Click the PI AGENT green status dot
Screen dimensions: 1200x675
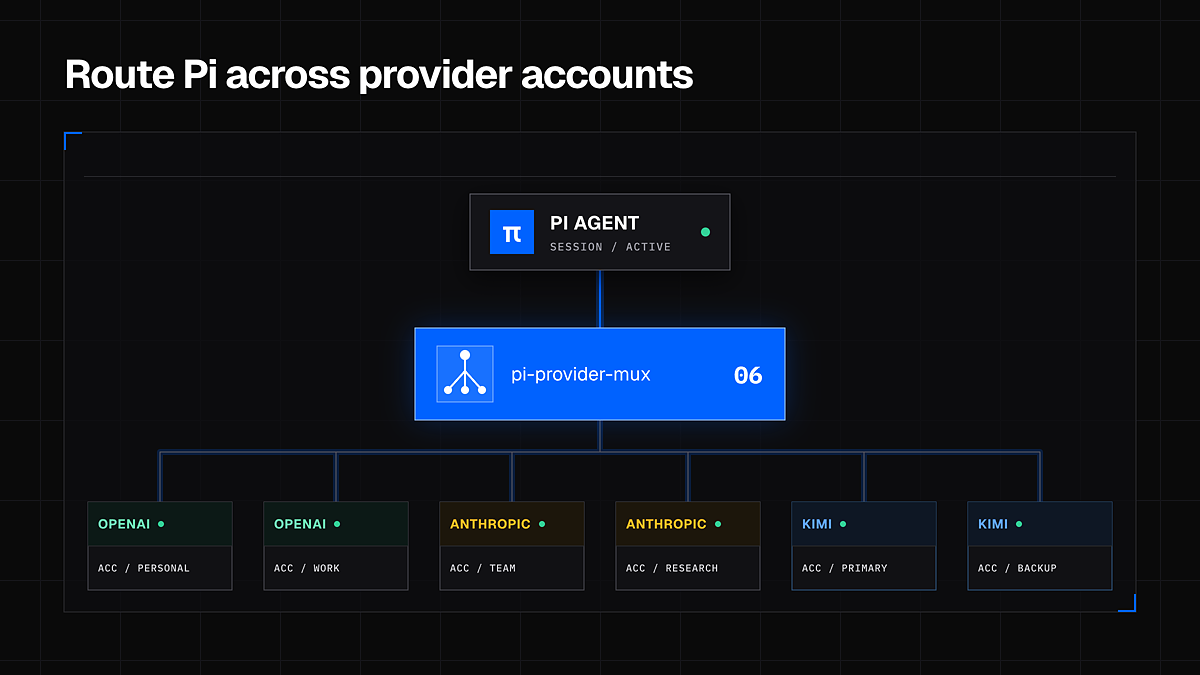(705, 232)
